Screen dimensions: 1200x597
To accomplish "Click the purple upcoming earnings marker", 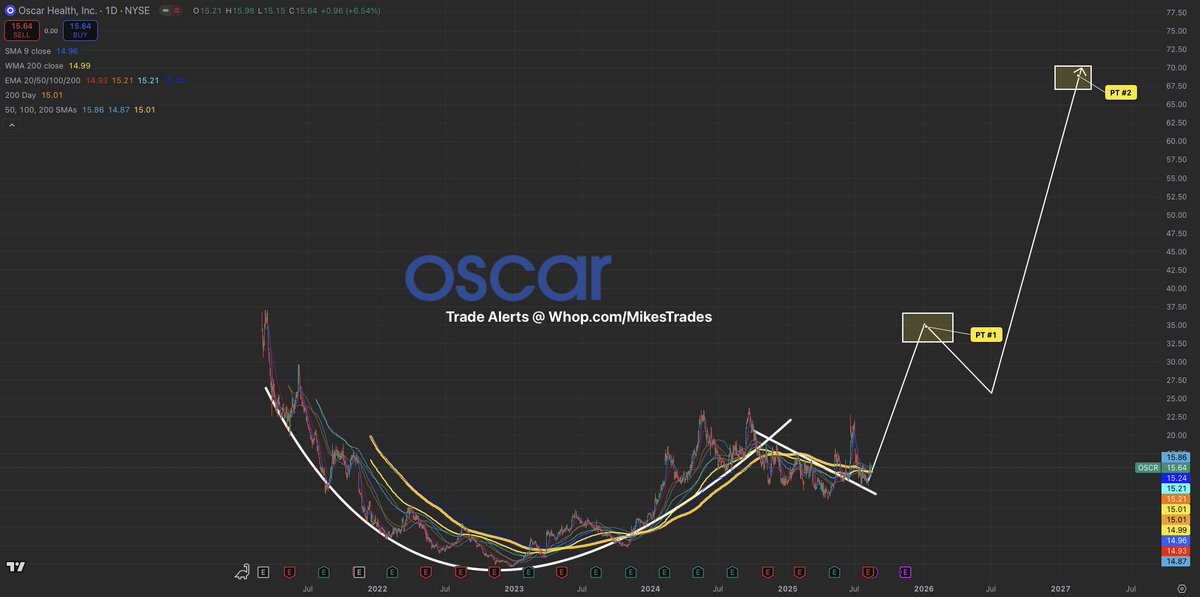I will pos(905,572).
